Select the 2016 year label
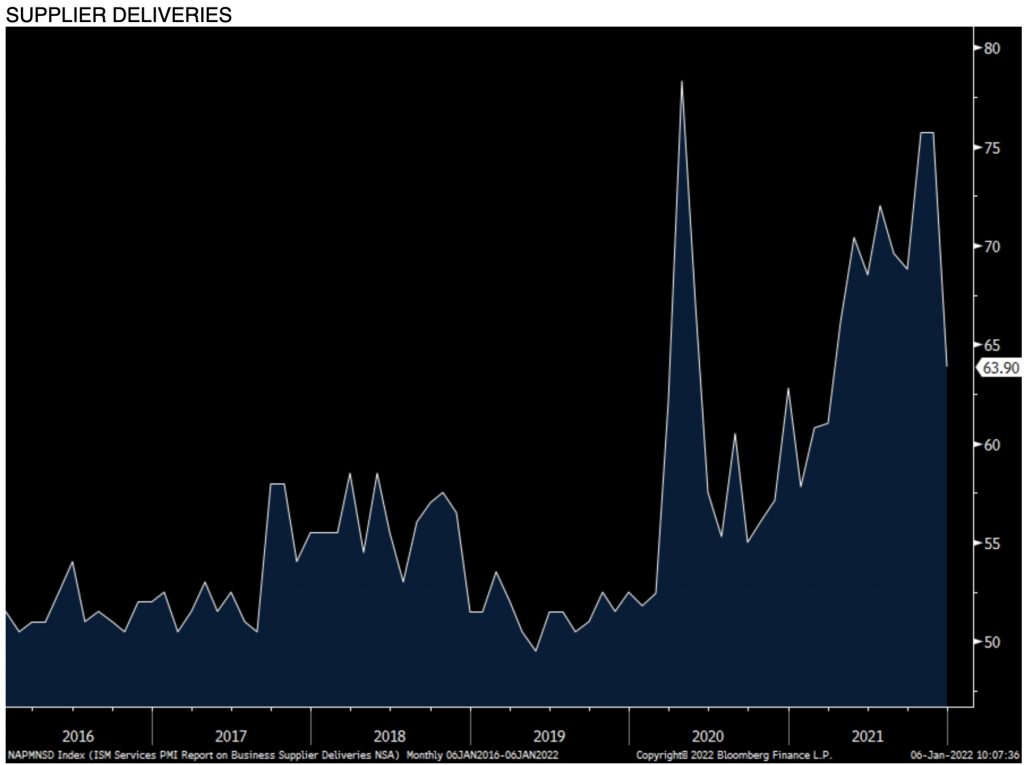The width and height of the screenshot is (1024, 765). [x=77, y=733]
